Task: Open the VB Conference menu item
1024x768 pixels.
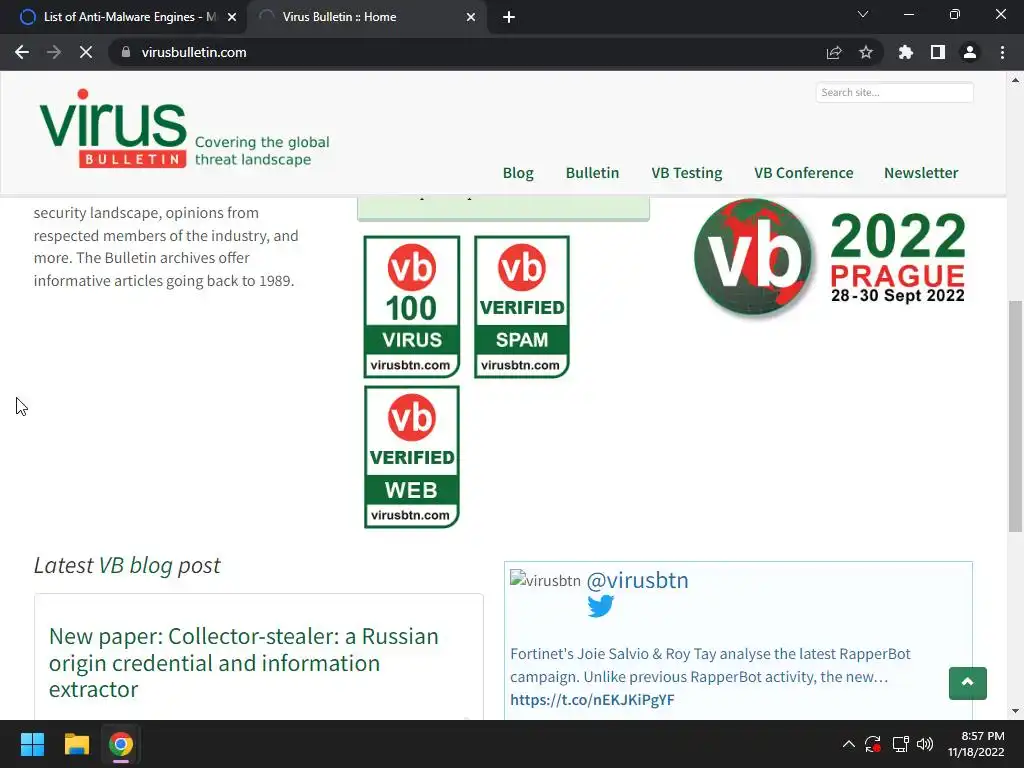Action: [803, 173]
